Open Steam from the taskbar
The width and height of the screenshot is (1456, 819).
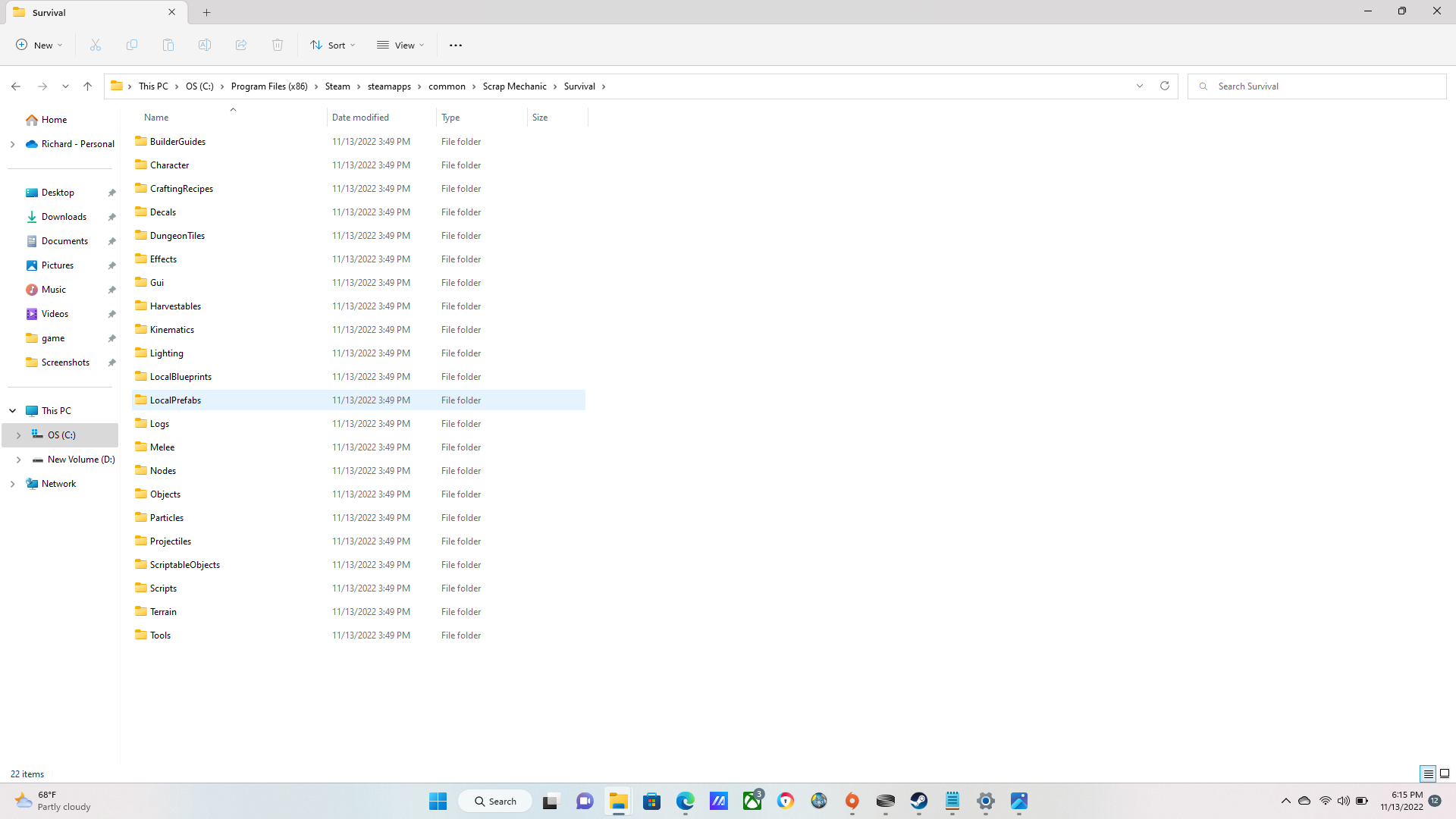919,802
